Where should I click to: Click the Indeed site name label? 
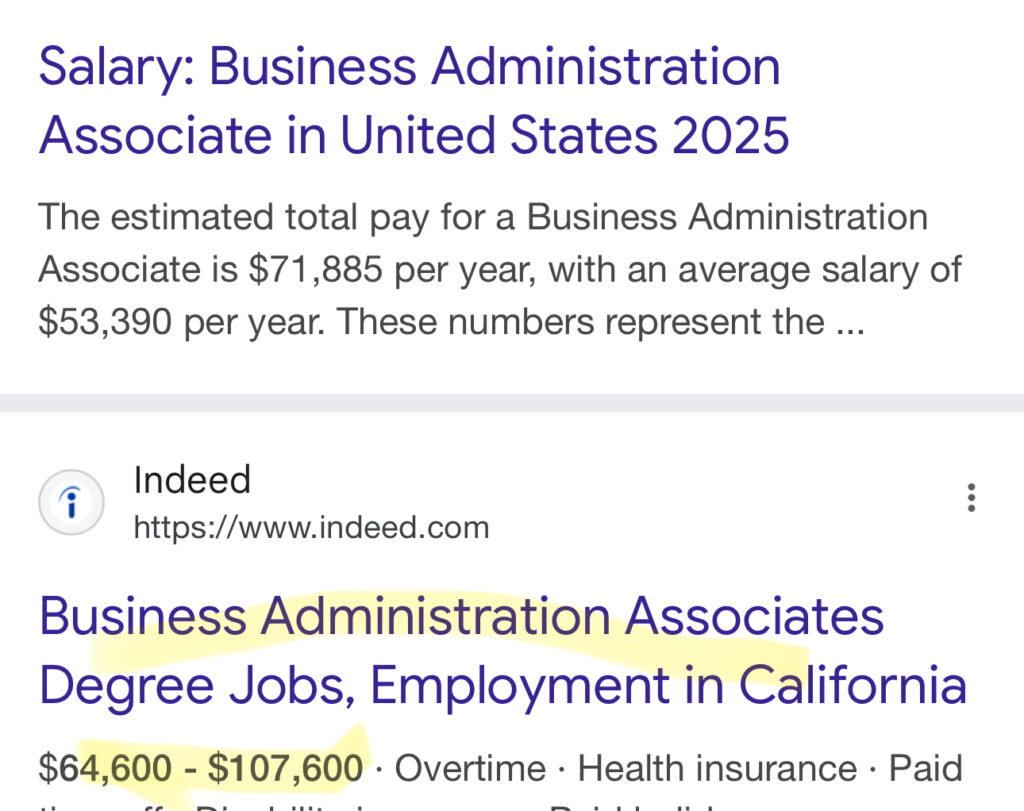pos(192,479)
